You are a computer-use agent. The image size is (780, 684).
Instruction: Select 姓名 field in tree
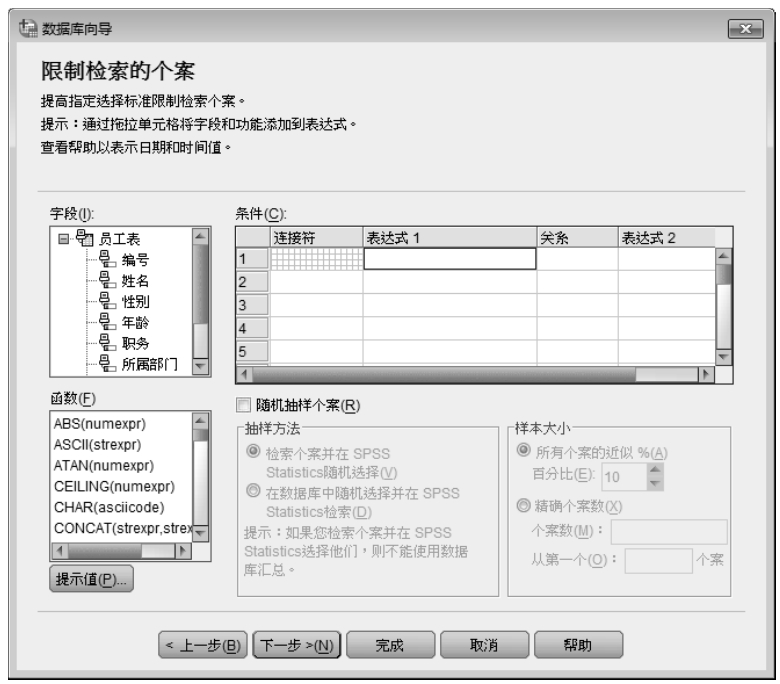click(135, 281)
